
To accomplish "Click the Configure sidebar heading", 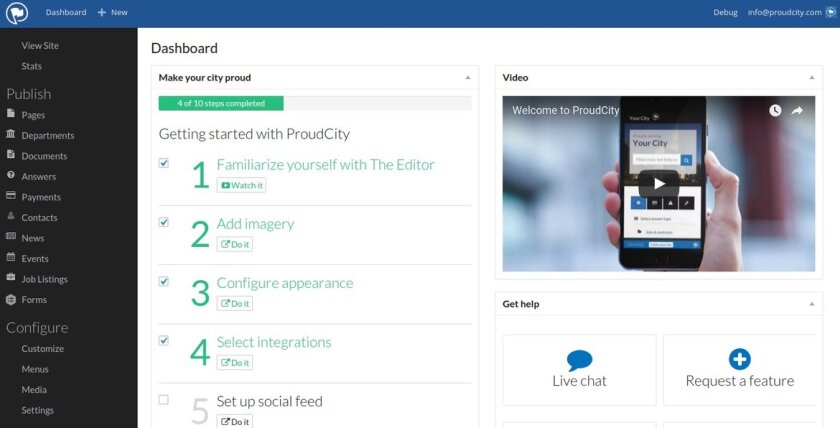I will (x=38, y=328).
